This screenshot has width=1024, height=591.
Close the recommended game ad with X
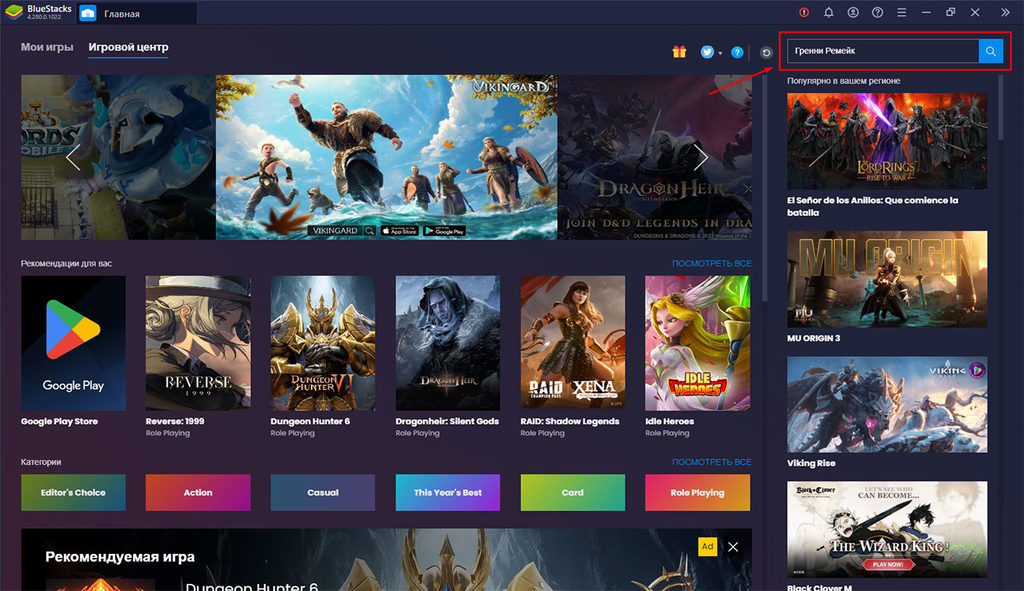[x=733, y=547]
